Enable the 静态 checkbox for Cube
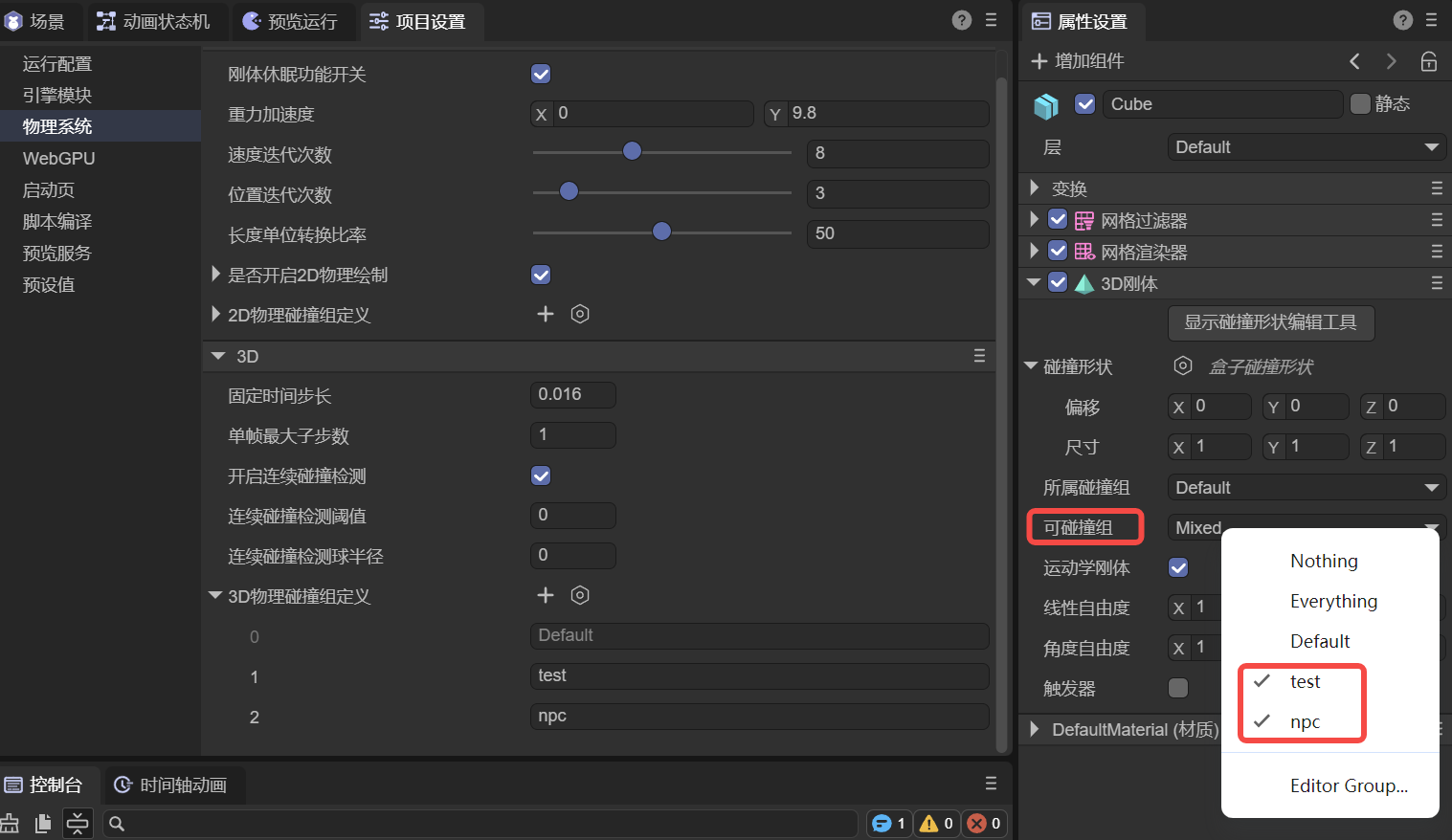The height and width of the screenshot is (840, 1452). (1360, 103)
